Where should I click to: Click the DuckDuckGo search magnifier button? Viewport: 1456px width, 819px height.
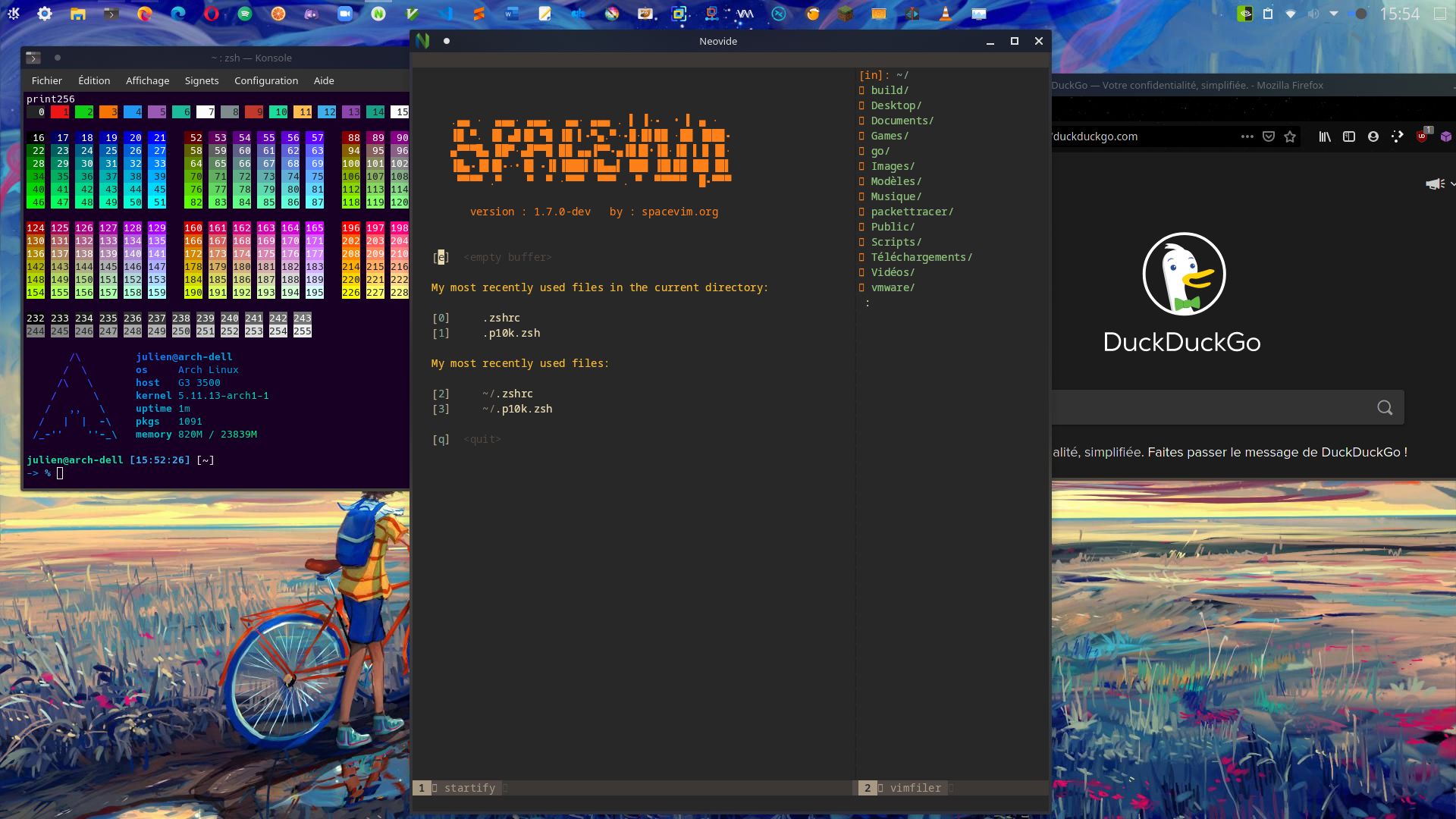(x=1385, y=407)
